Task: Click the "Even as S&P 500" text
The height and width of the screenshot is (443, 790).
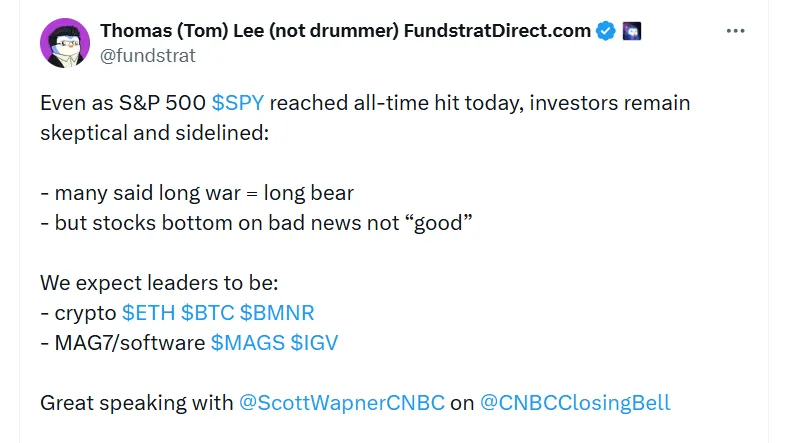Action: 123,103
